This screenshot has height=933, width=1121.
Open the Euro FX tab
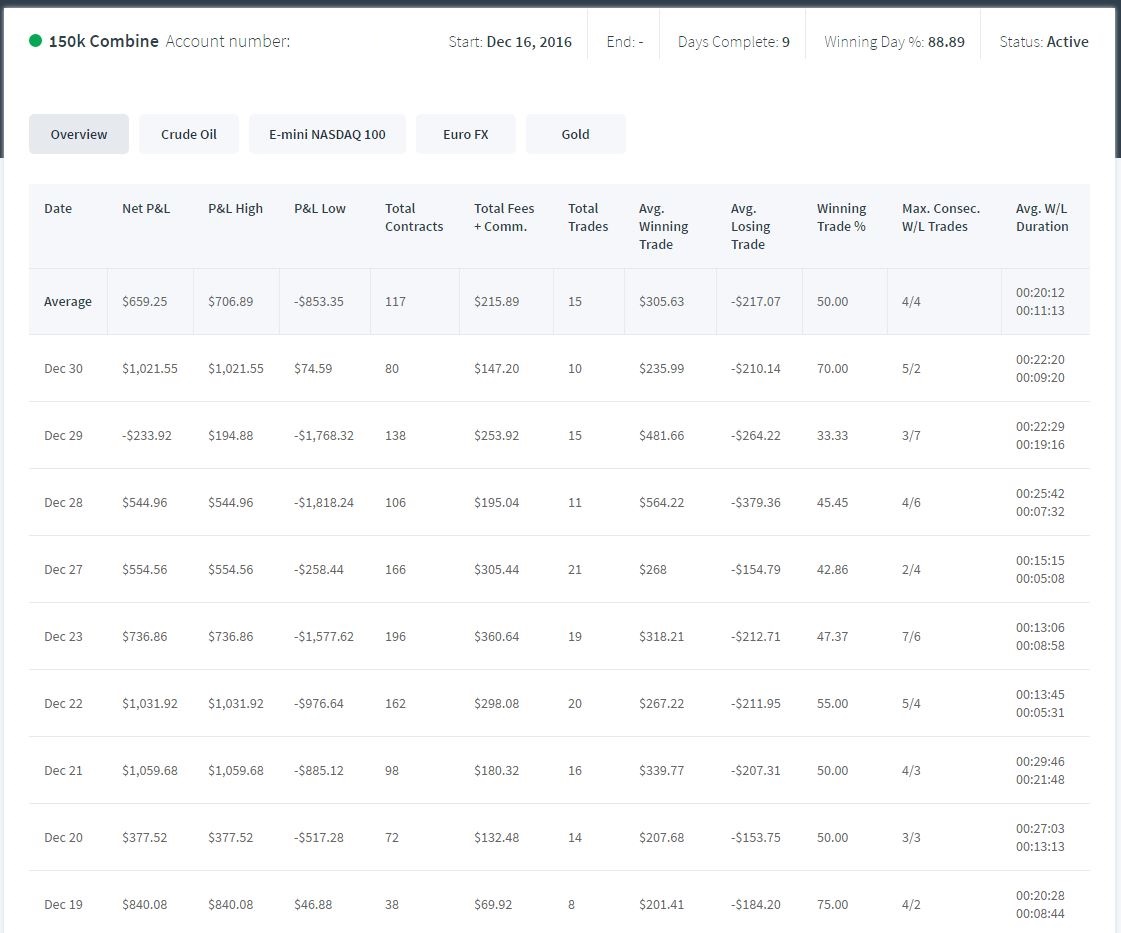(465, 134)
